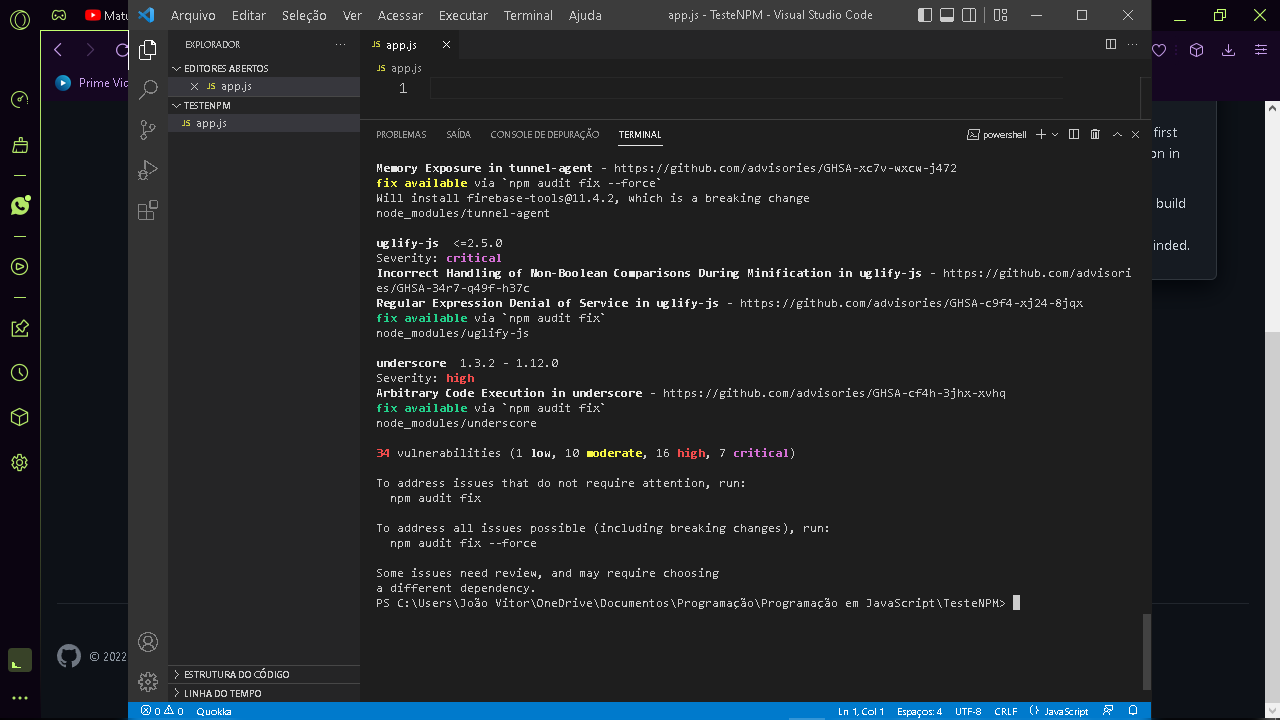Image resolution: width=1280 pixels, height=720 pixels.
Task: Switch to the CONSOLE DE DEPURAÇÃO tab
Action: pyautogui.click(x=544, y=134)
